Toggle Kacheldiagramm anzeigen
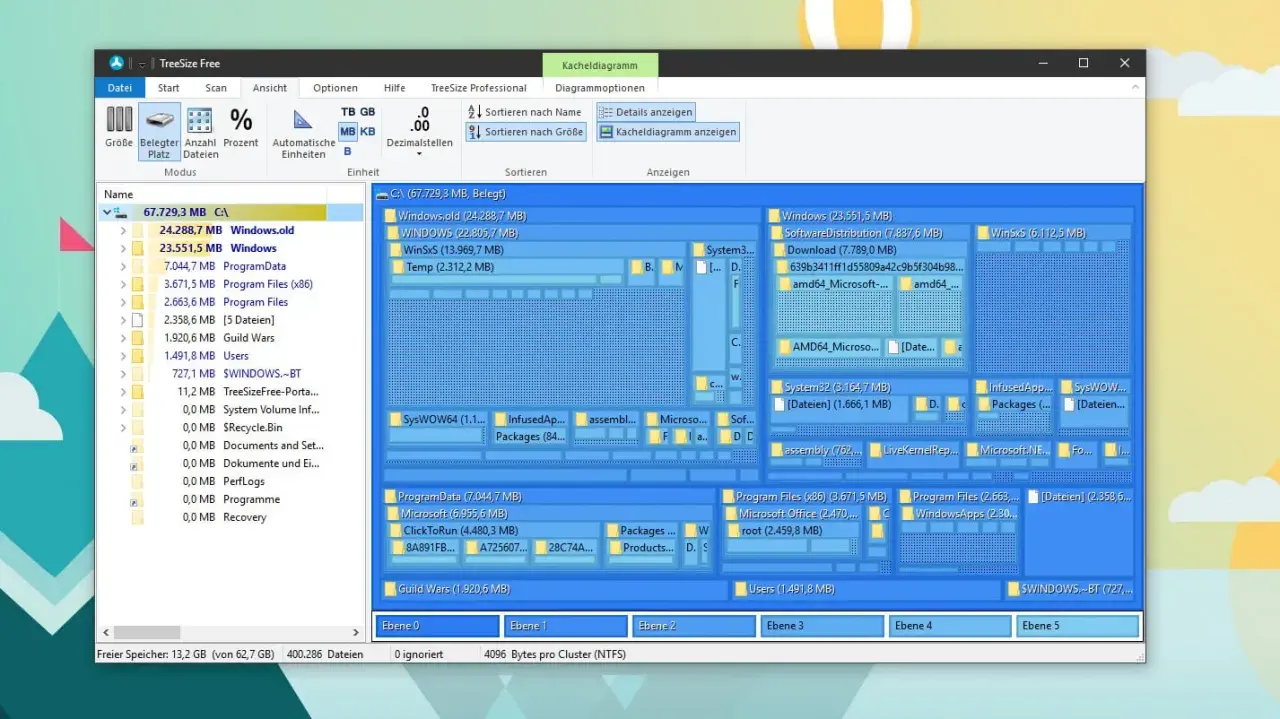This screenshot has width=1280, height=719. coord(668,131)
